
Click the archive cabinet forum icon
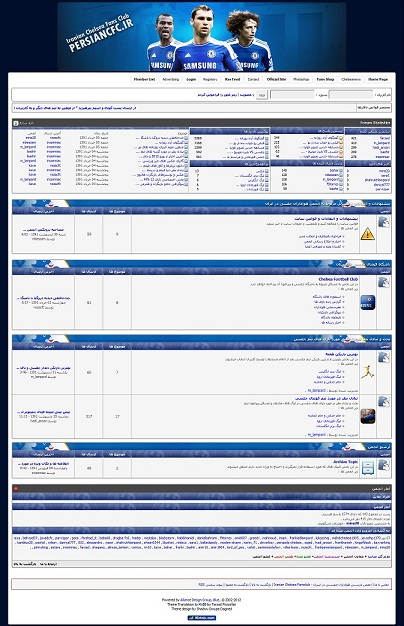coord(367,468)
